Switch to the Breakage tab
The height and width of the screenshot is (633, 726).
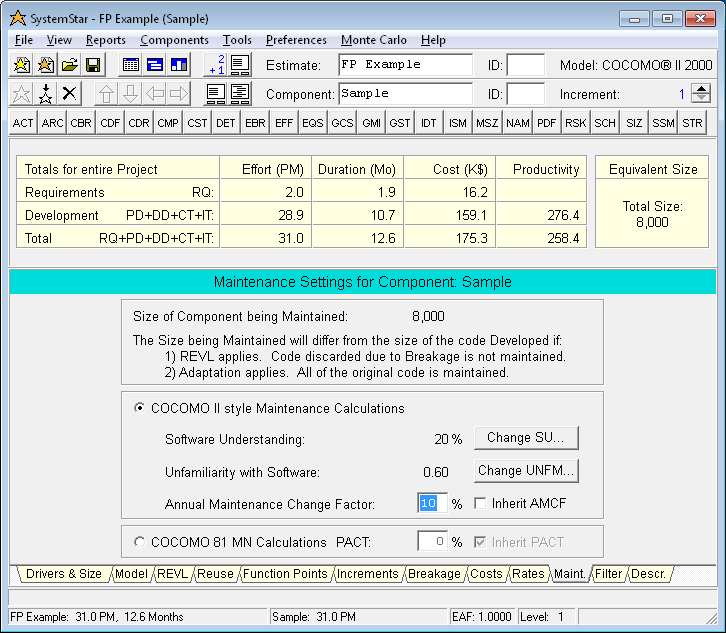click(x=434, y=574)
